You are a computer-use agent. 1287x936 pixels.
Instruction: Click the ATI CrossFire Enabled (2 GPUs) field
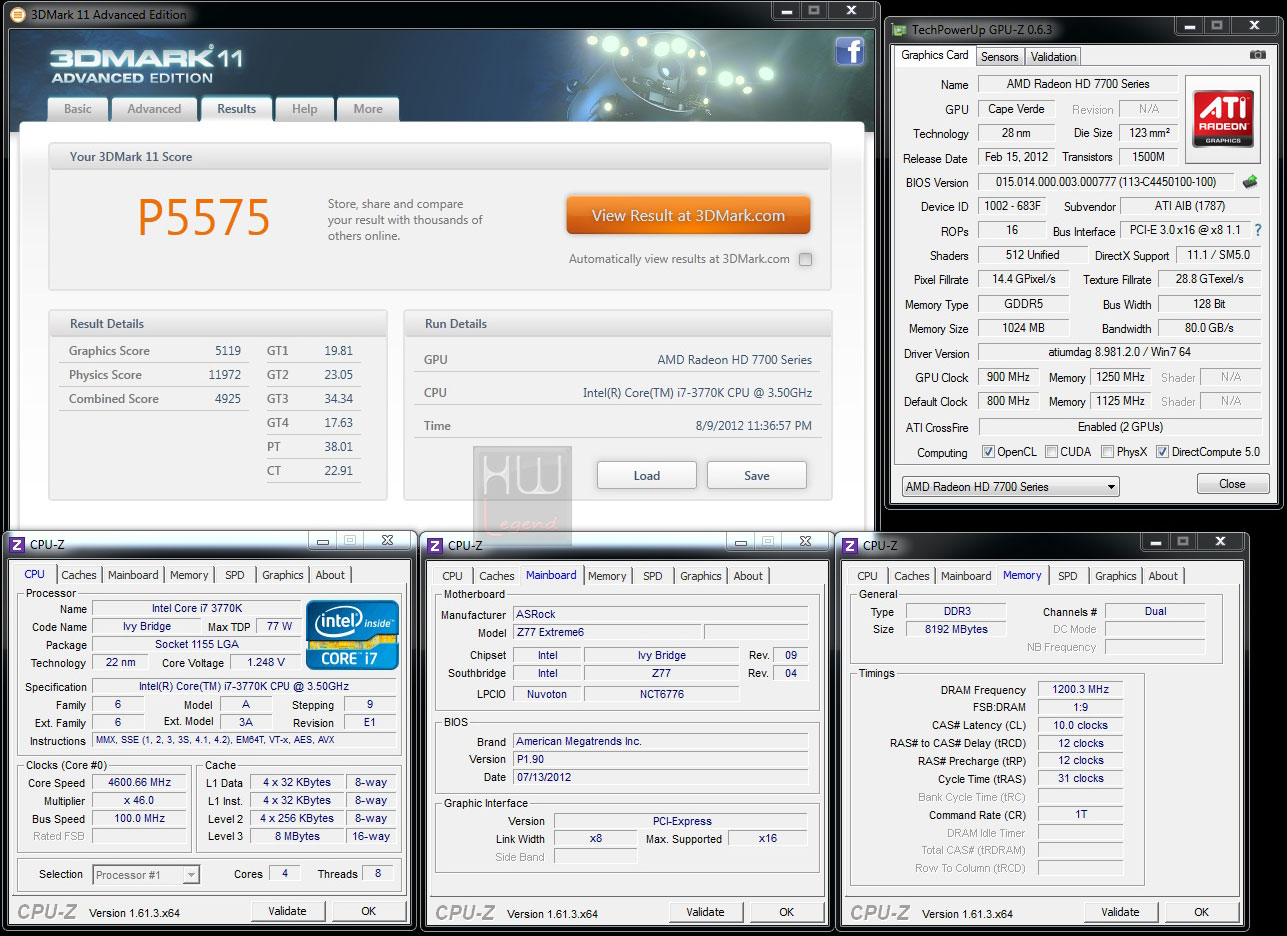point(1118,427)
